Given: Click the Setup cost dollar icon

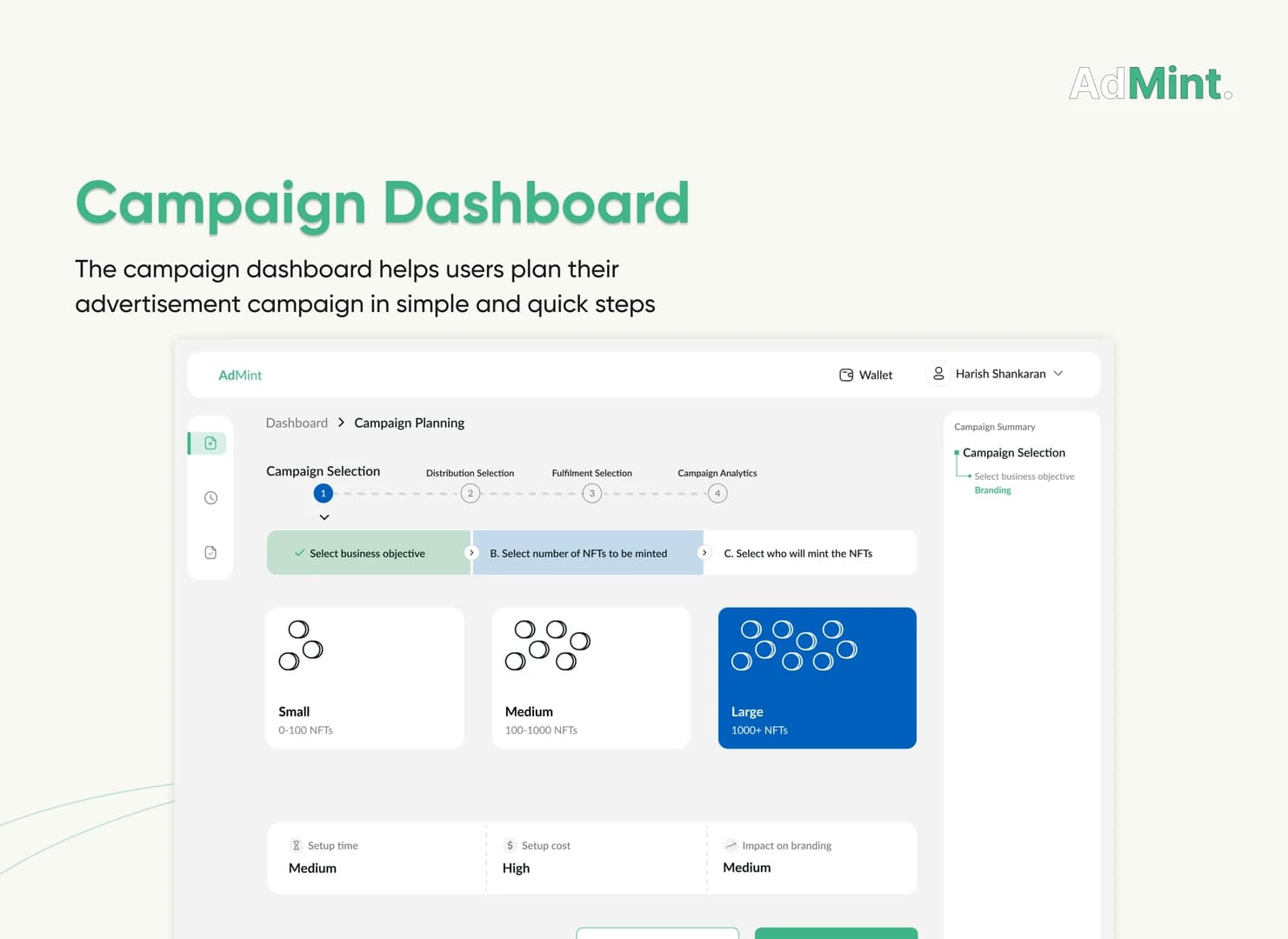Looking at the screenshot, I should click(x=510, y=845).
